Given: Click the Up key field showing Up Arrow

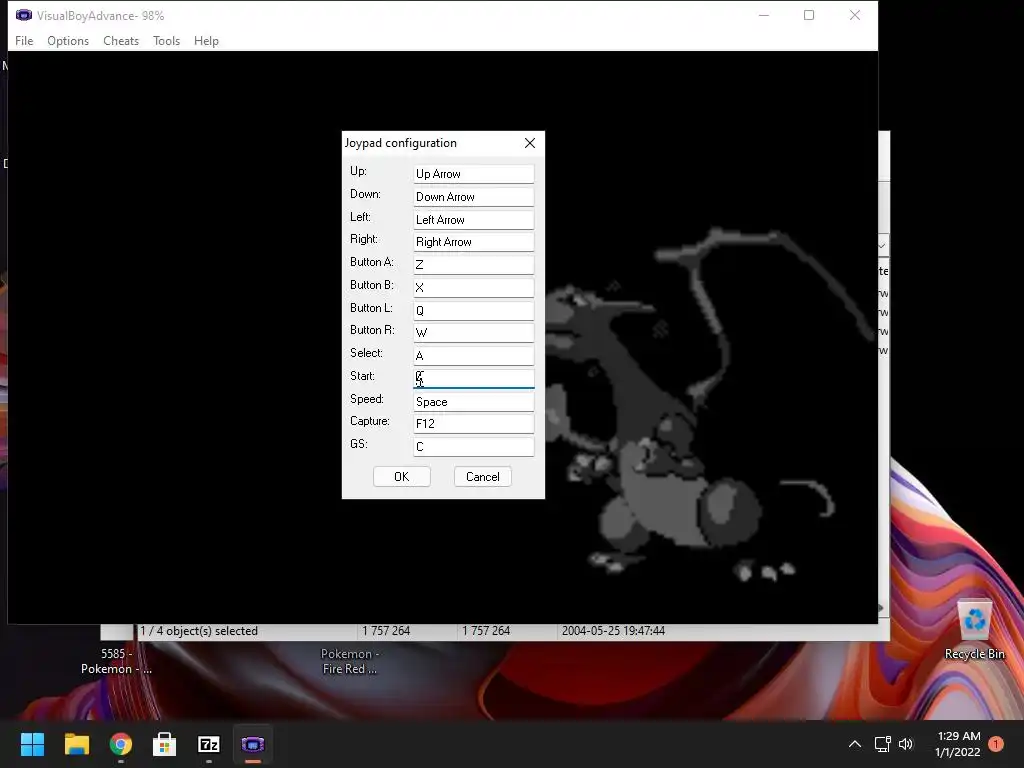Looking at the screenshot, I should point(473,174).
